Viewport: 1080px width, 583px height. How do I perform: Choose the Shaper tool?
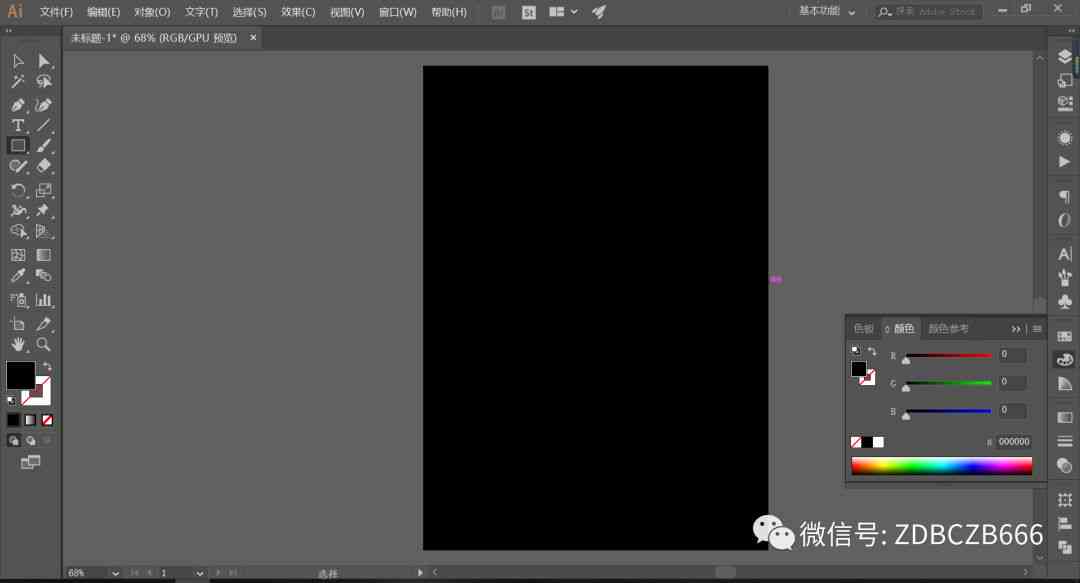[x=18, y=166]
